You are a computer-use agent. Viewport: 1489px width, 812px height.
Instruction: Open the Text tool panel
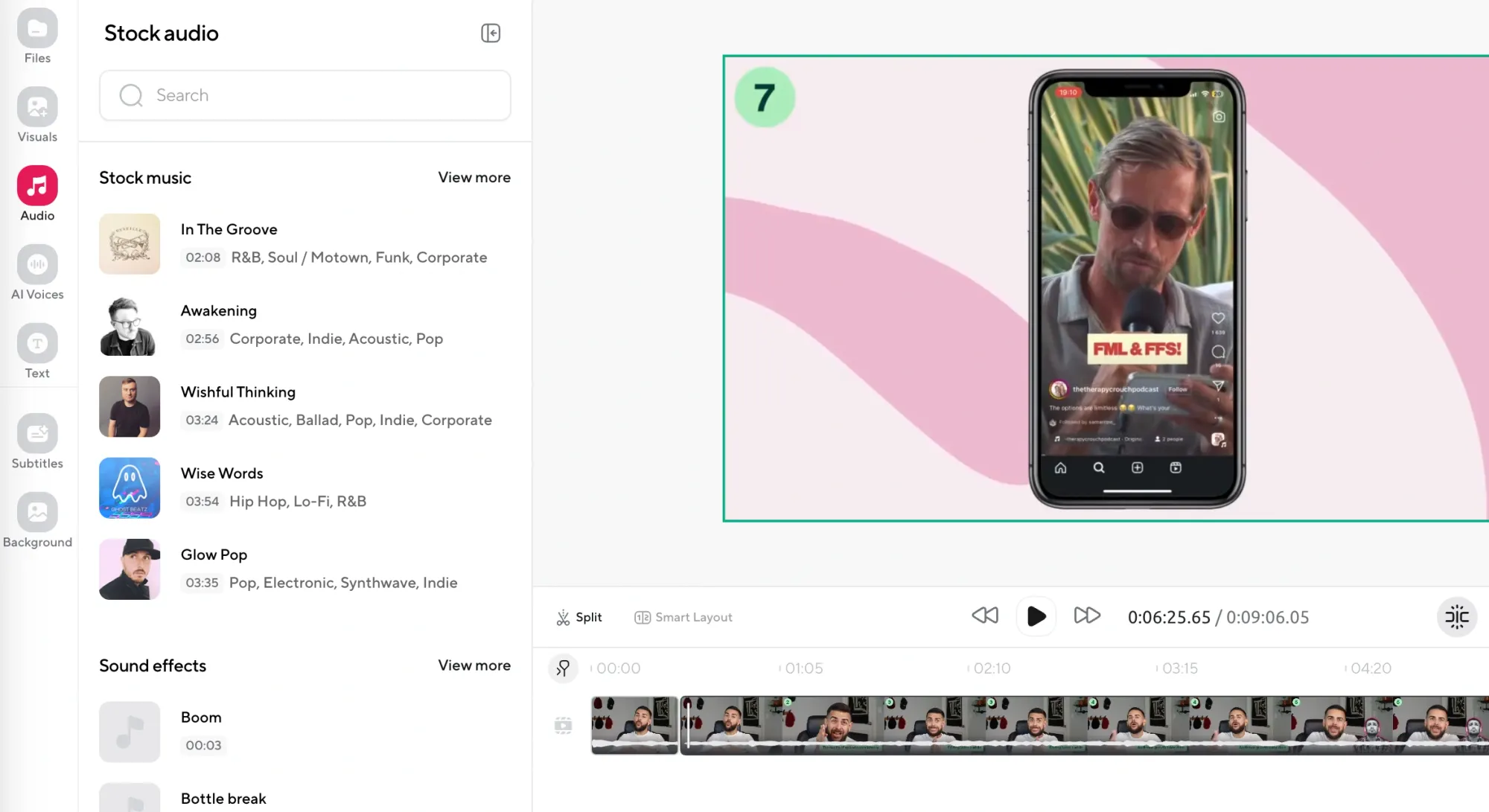[37, 351]
